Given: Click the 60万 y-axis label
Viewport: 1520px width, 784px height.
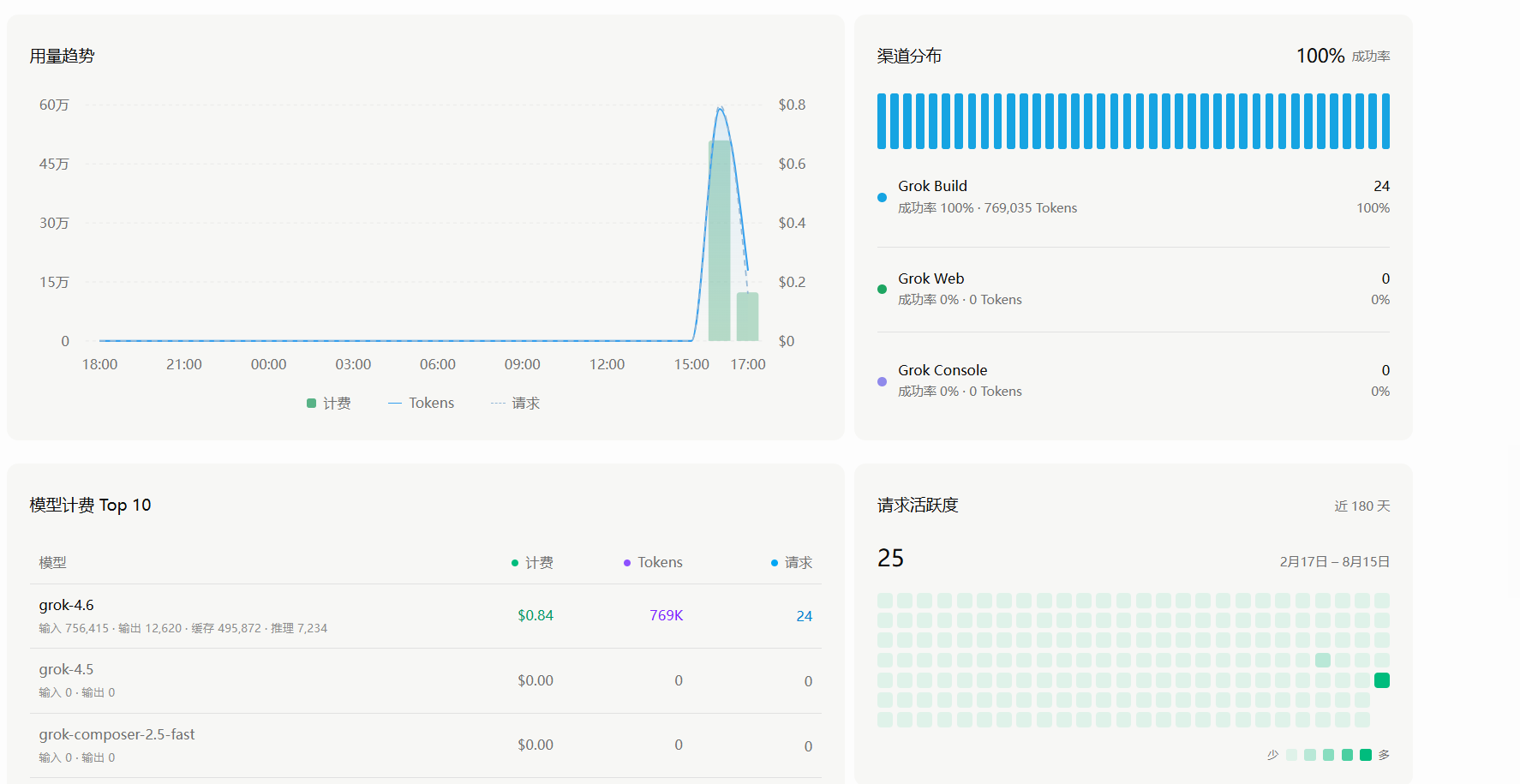Looking at the screenshot, I should click(x=54, y=105).
